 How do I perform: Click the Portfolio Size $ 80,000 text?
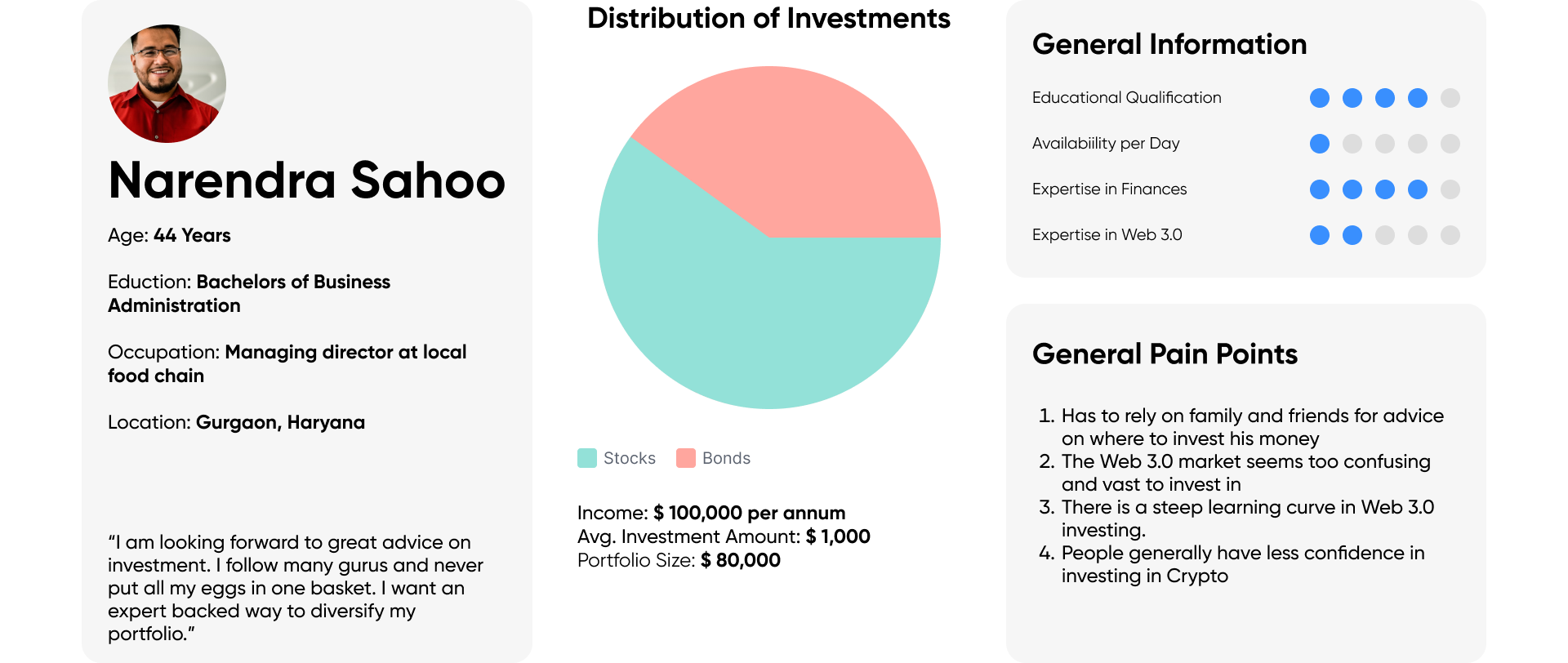(679, 560)
